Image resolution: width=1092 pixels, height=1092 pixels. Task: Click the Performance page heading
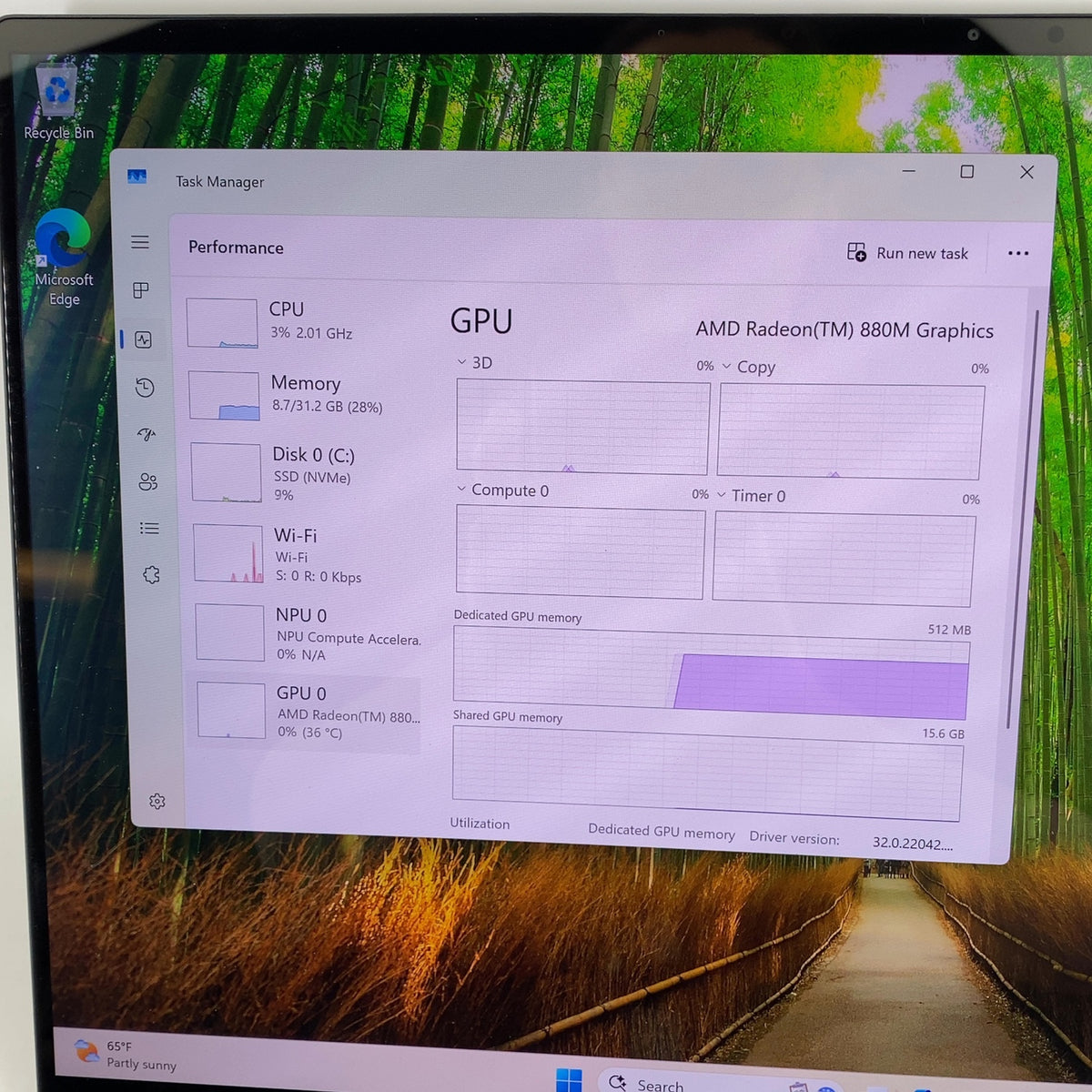tap(236, 248)
